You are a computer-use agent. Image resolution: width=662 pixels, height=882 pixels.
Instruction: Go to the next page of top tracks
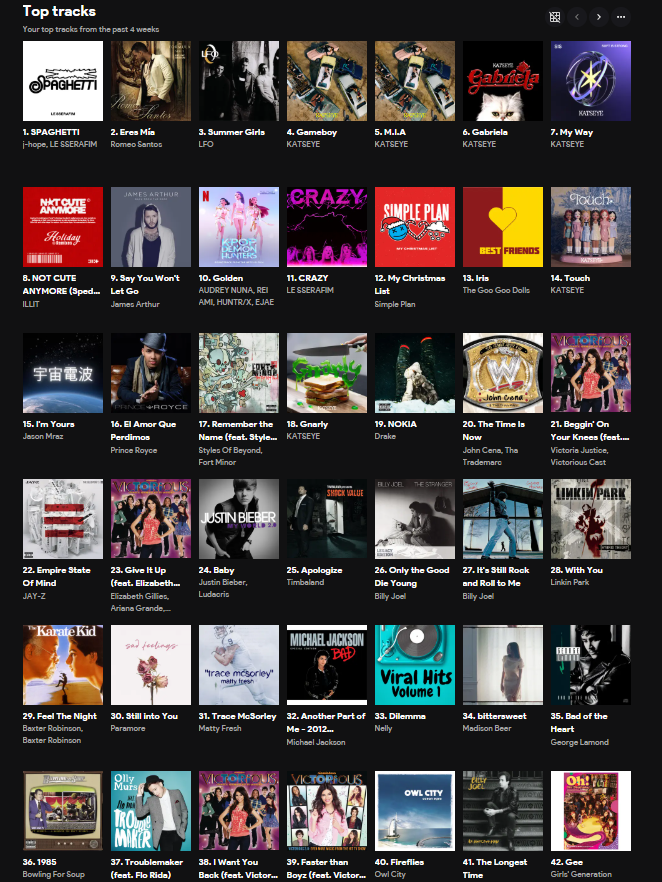point(598,17)
